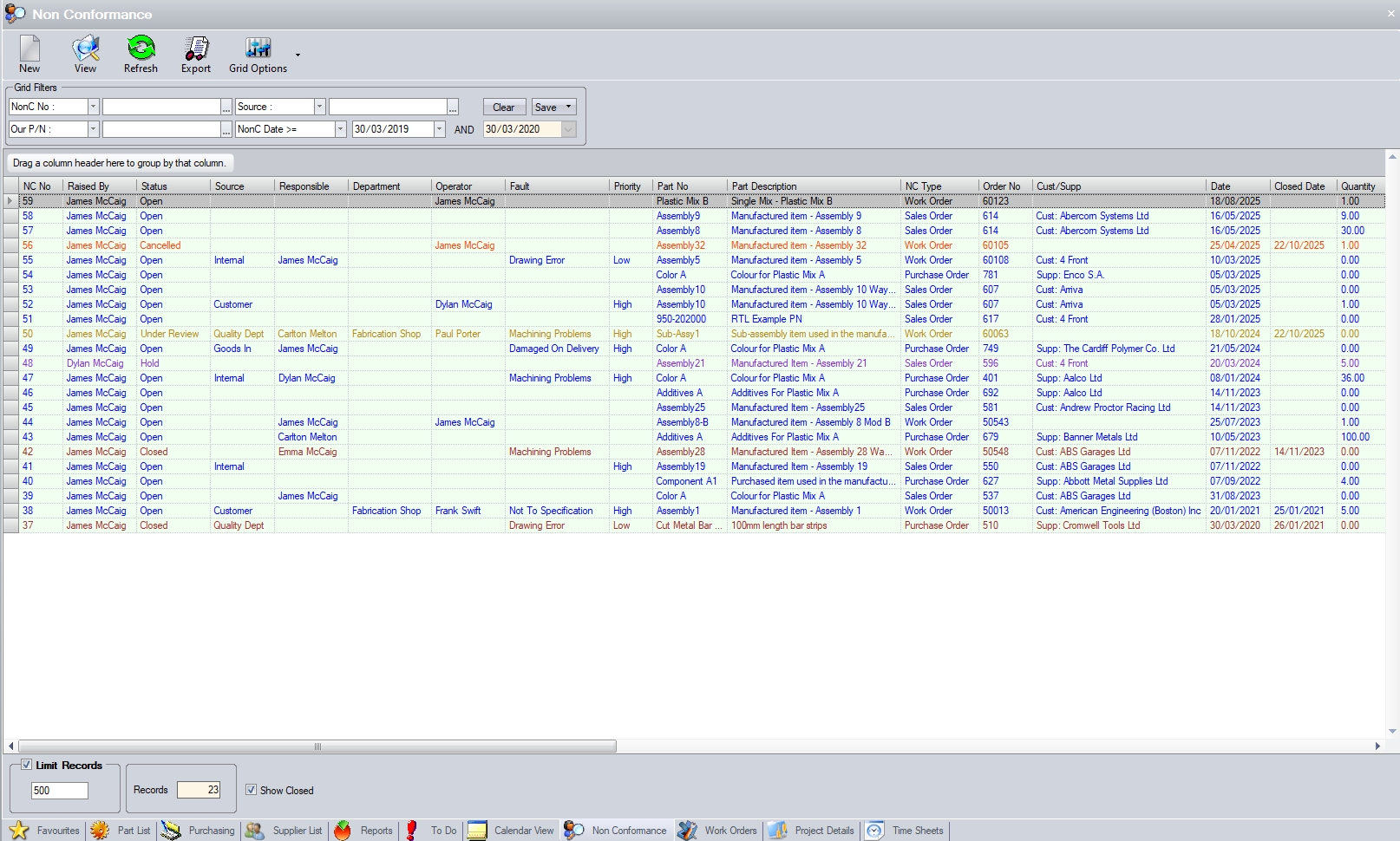Open the Favourites star tab
Viewport: 1400px width, 841px height.
(x=19, y=831)
